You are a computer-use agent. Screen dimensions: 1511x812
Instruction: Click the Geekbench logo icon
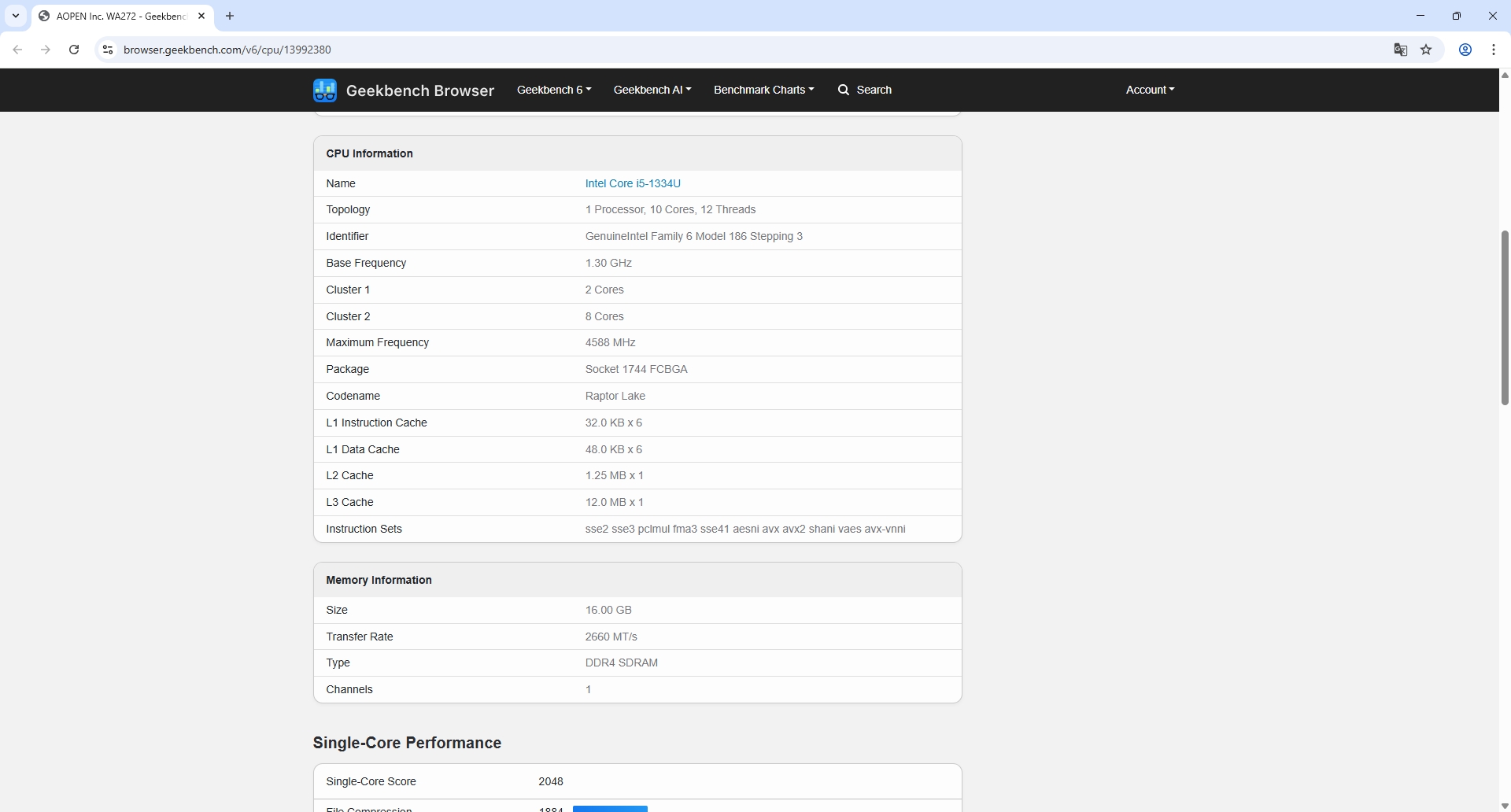tap(324, 90)
